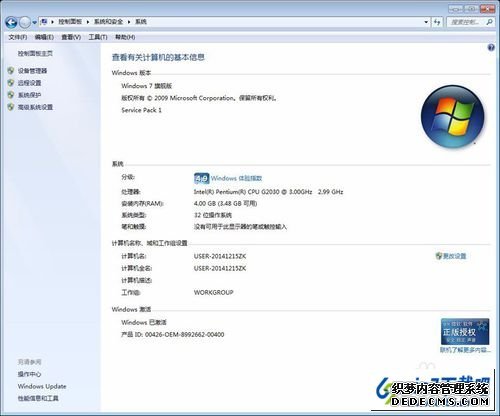Viewport: 500px width, 416px height.
Task: Expand the chevron after 系统和安全 breadcrumb
Action: click(x=129, y=22)
